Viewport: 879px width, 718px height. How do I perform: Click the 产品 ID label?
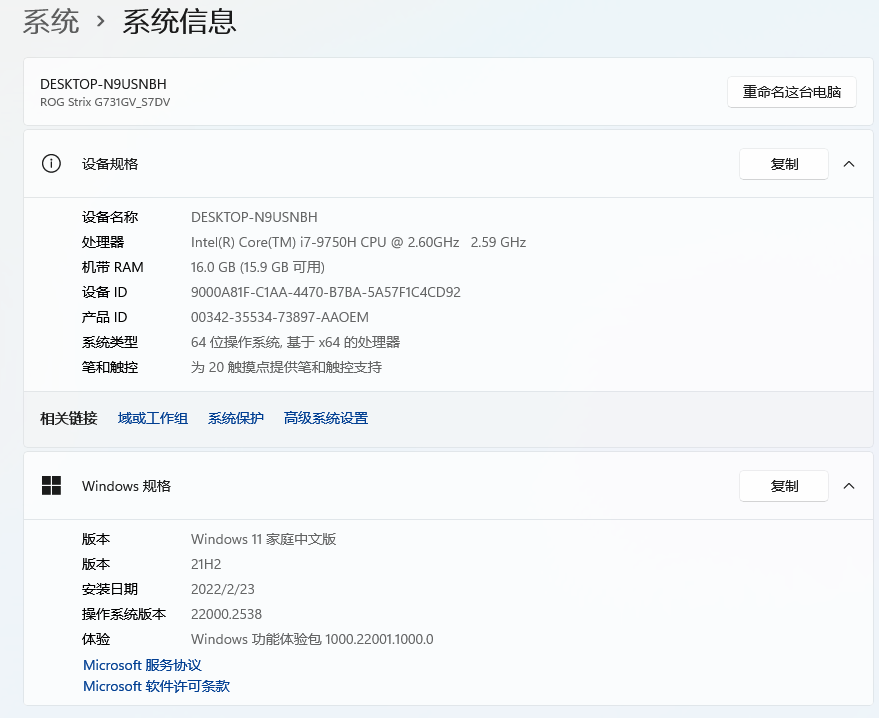(104, 317)
